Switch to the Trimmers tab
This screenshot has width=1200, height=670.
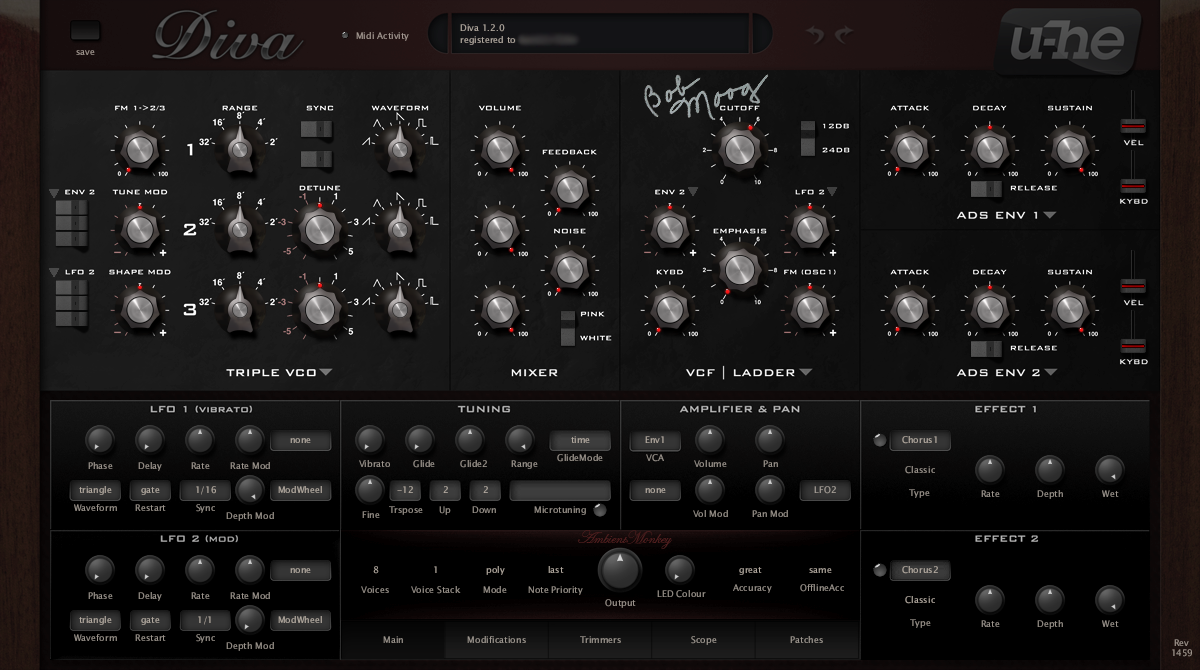coord(600,640)
